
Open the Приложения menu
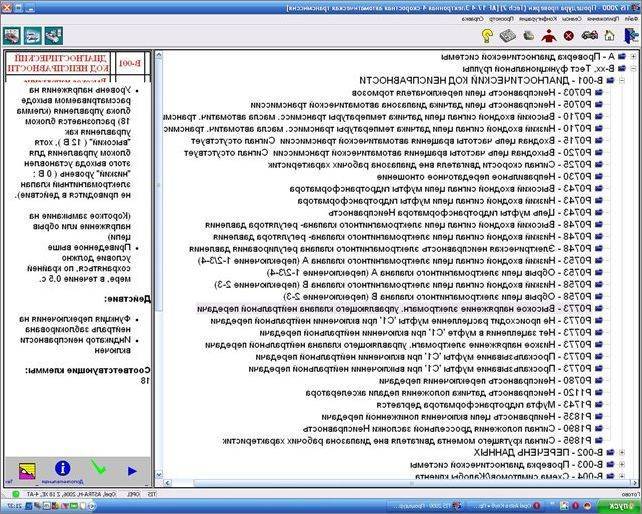tap(602, 19)
